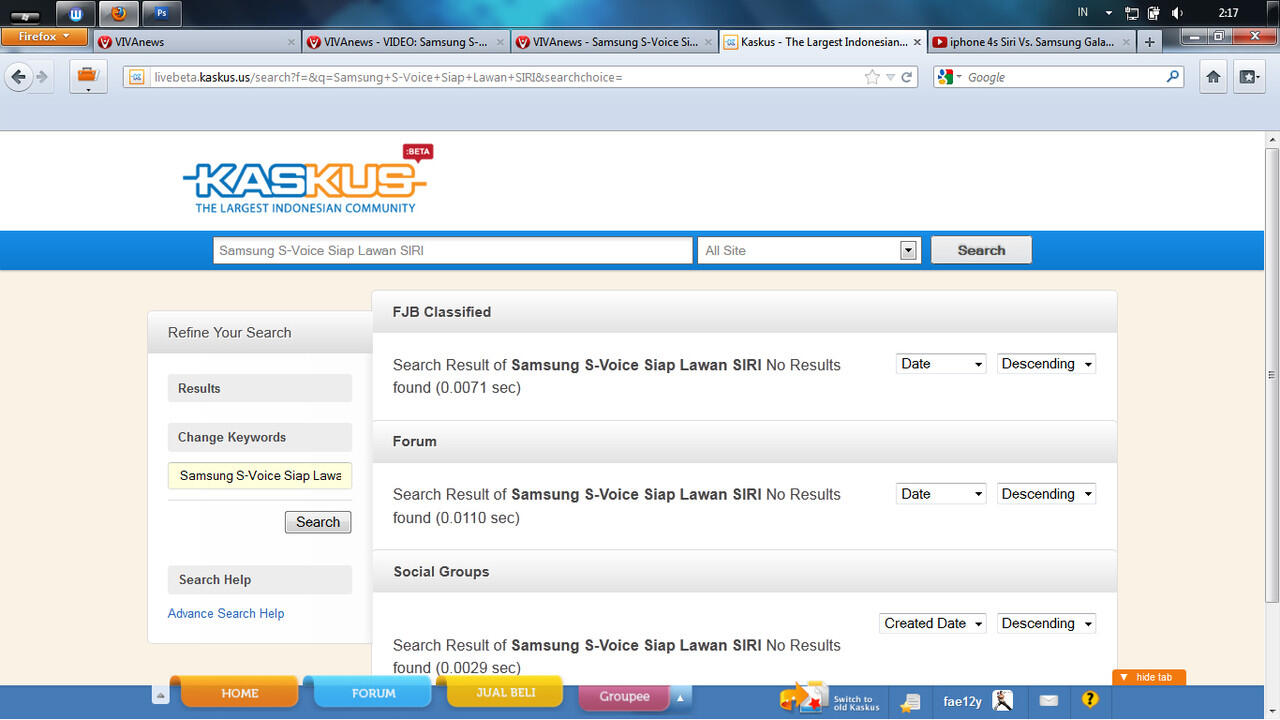Image resolution: width=1280 pixels, height=720 pixels.
Task: Open the mail envelope icon
Action: (1048, 701)
